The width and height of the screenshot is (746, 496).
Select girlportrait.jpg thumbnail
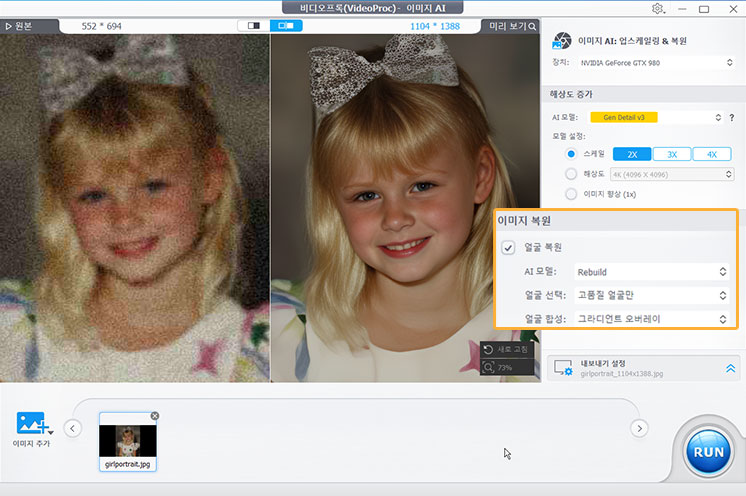[x=128, y=441]
